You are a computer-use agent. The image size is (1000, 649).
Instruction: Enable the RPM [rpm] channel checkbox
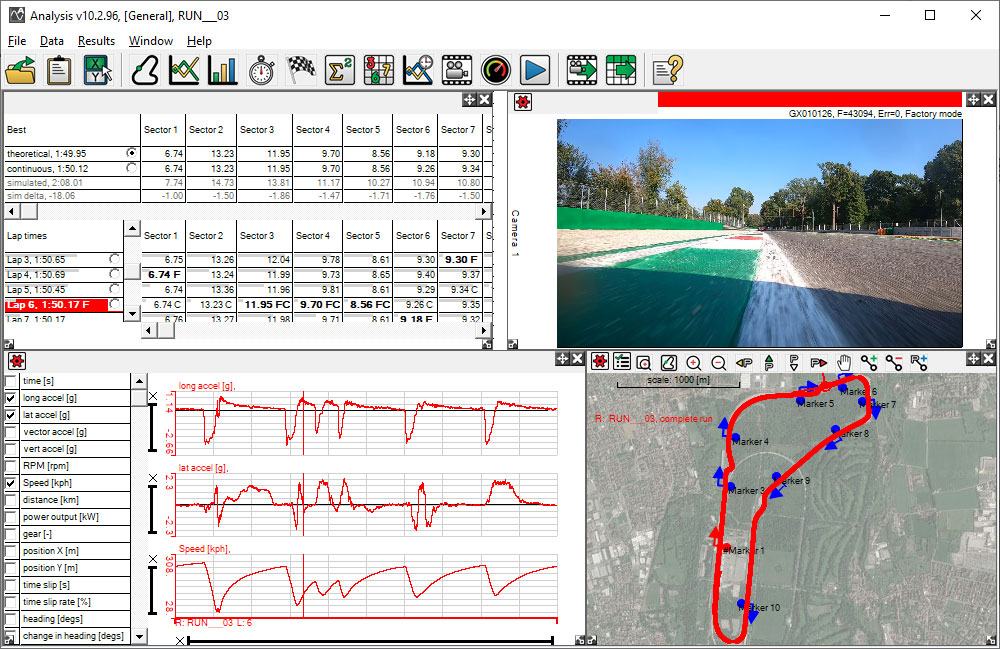pyautogui.click(x=11, y=466)
